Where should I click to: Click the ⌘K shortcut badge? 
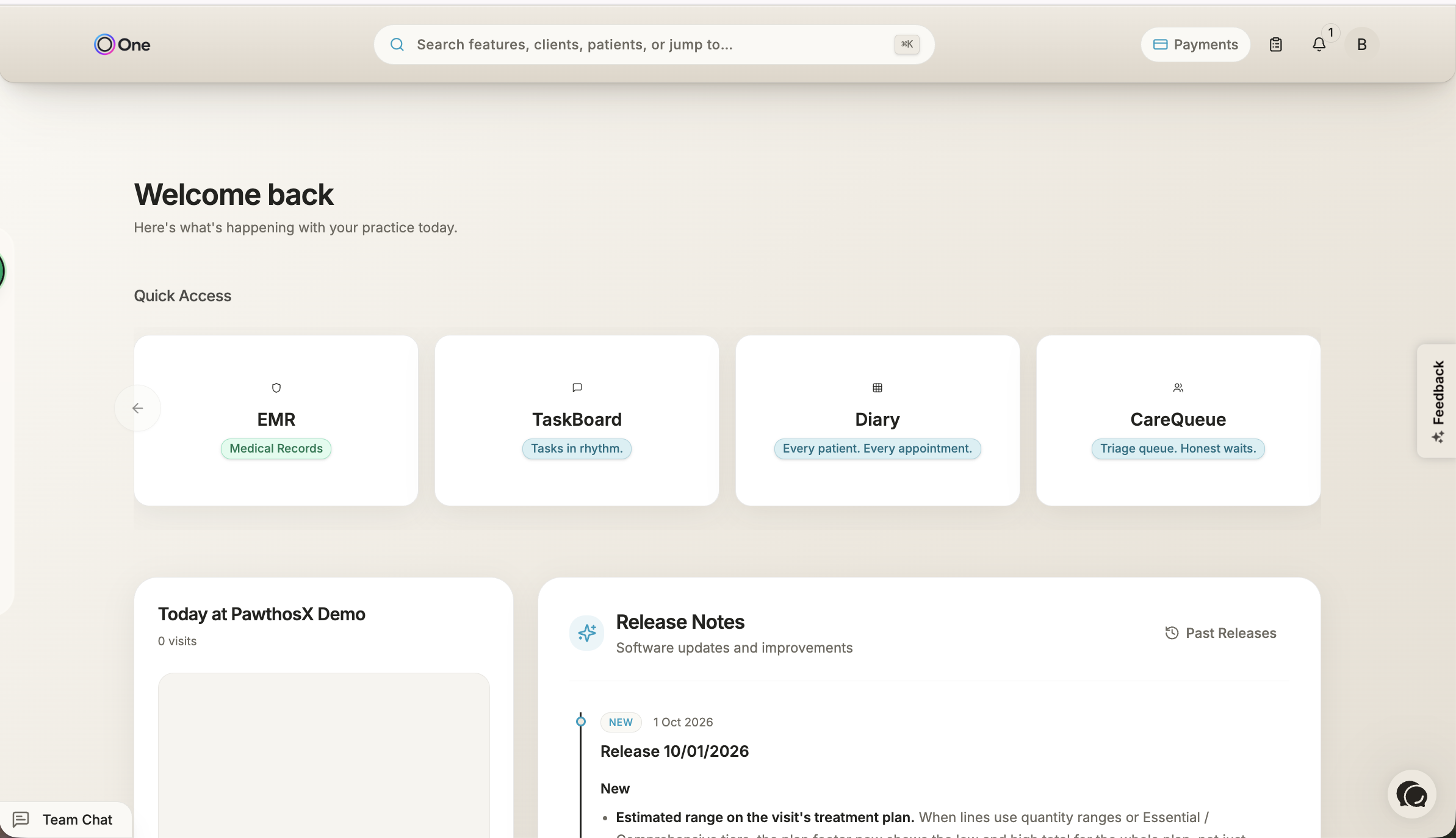(907, 45)
